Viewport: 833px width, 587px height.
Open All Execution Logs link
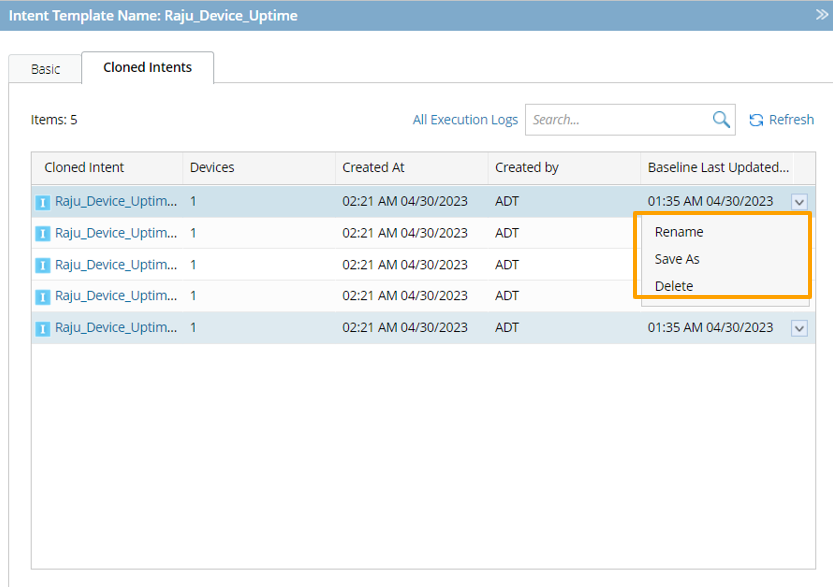(465, 120)
